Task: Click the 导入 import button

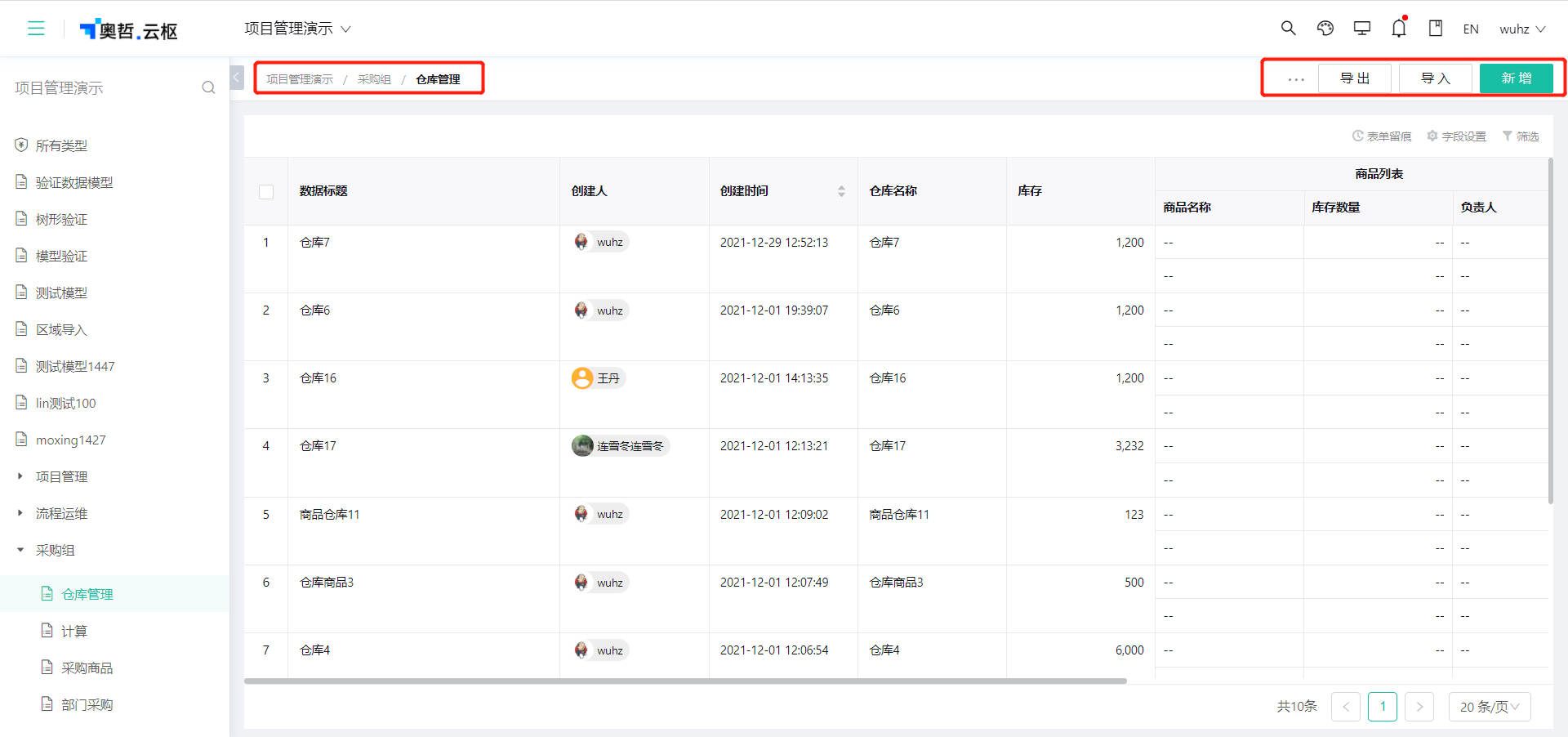Action: [1436, 78]
